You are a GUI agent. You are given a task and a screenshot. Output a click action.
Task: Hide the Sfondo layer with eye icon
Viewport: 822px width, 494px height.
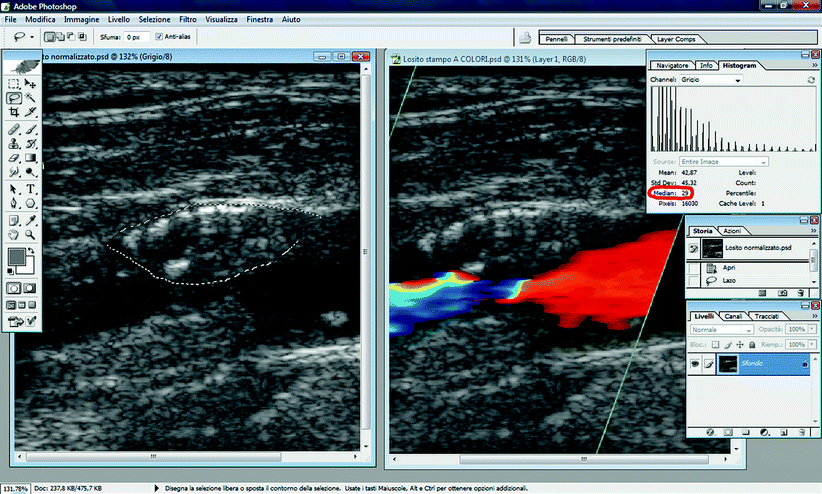(696, 365)
